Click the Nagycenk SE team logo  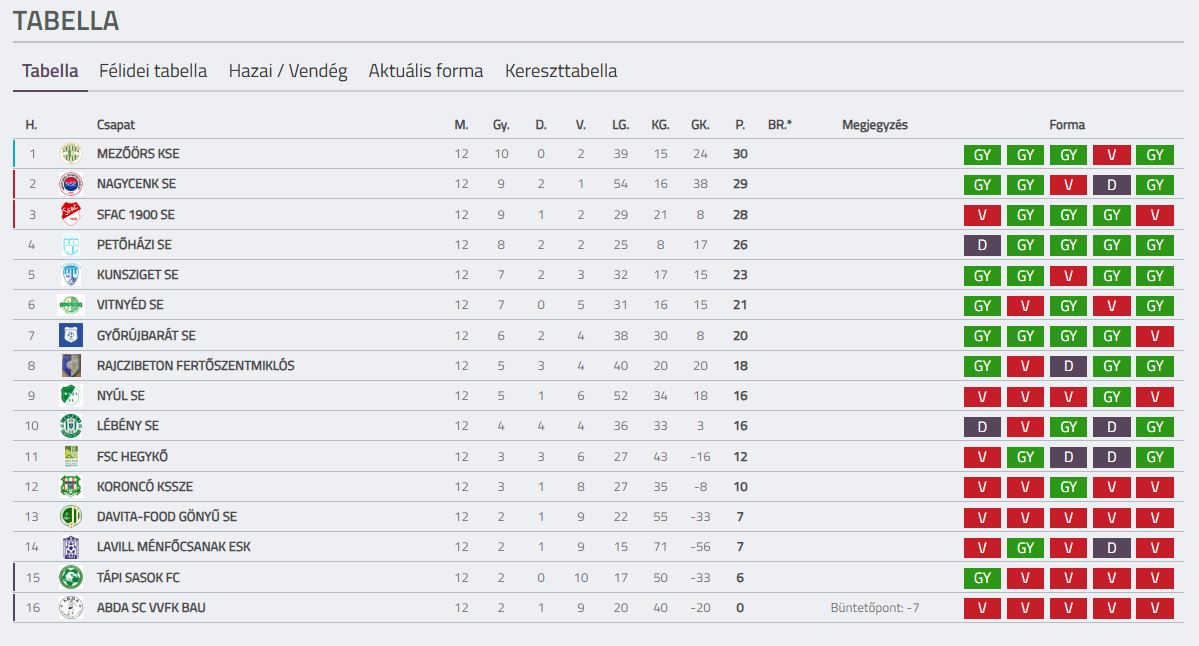(70, 184)
